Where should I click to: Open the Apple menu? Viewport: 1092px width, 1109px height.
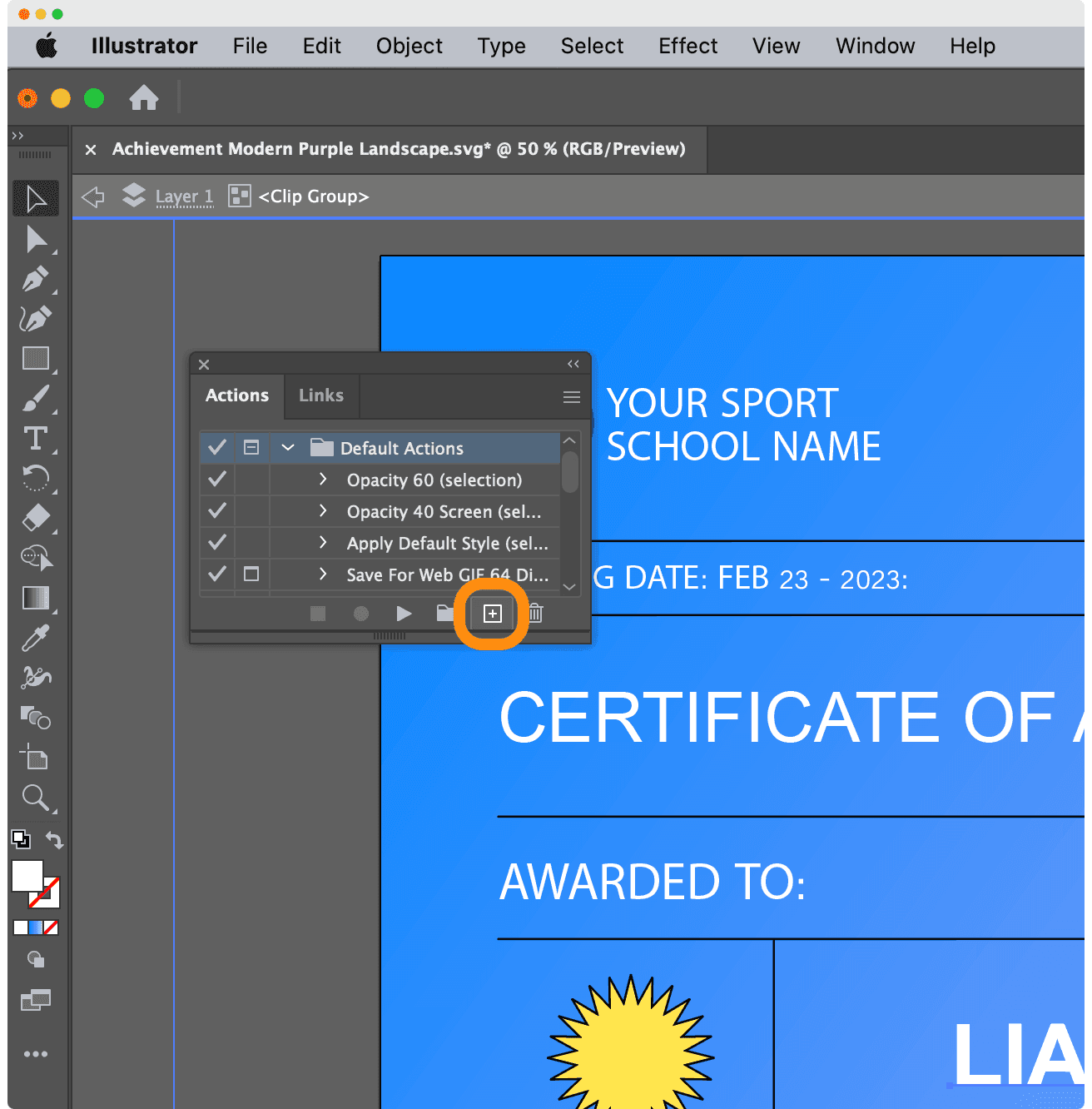47,46
